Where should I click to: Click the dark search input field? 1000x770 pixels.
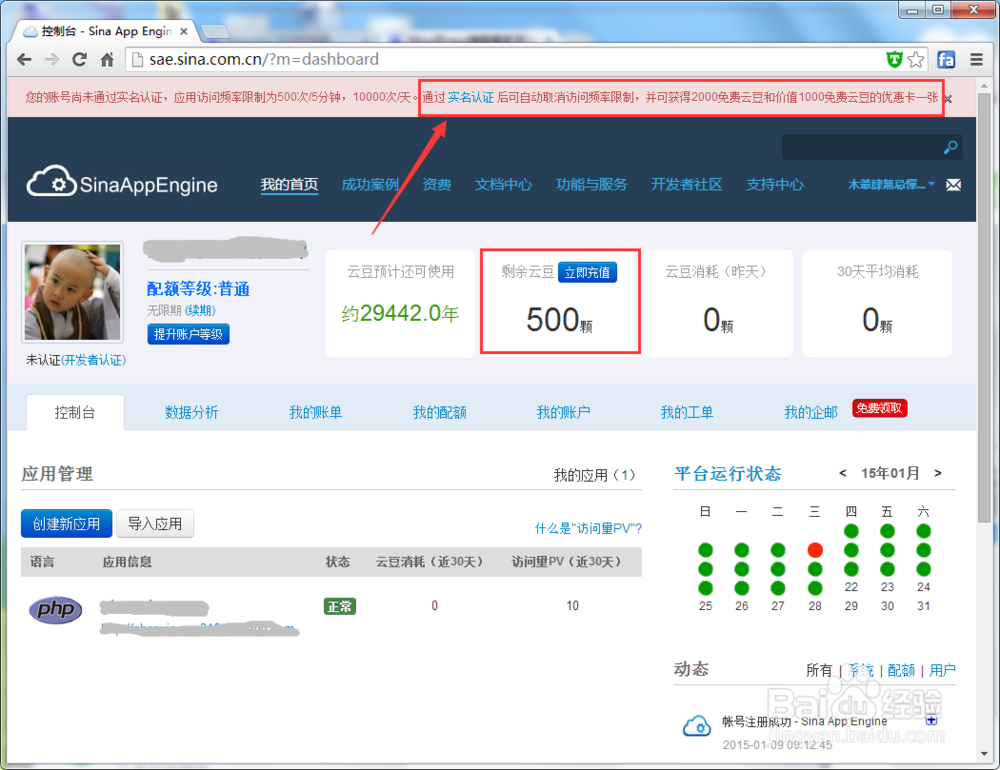point(862,147)
